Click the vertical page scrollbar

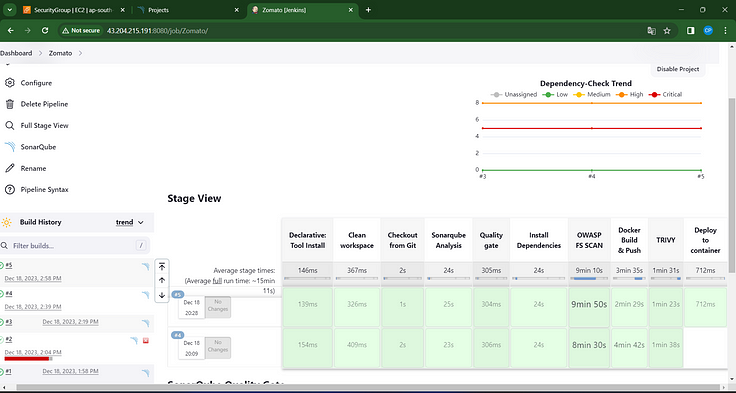(732, 185)
